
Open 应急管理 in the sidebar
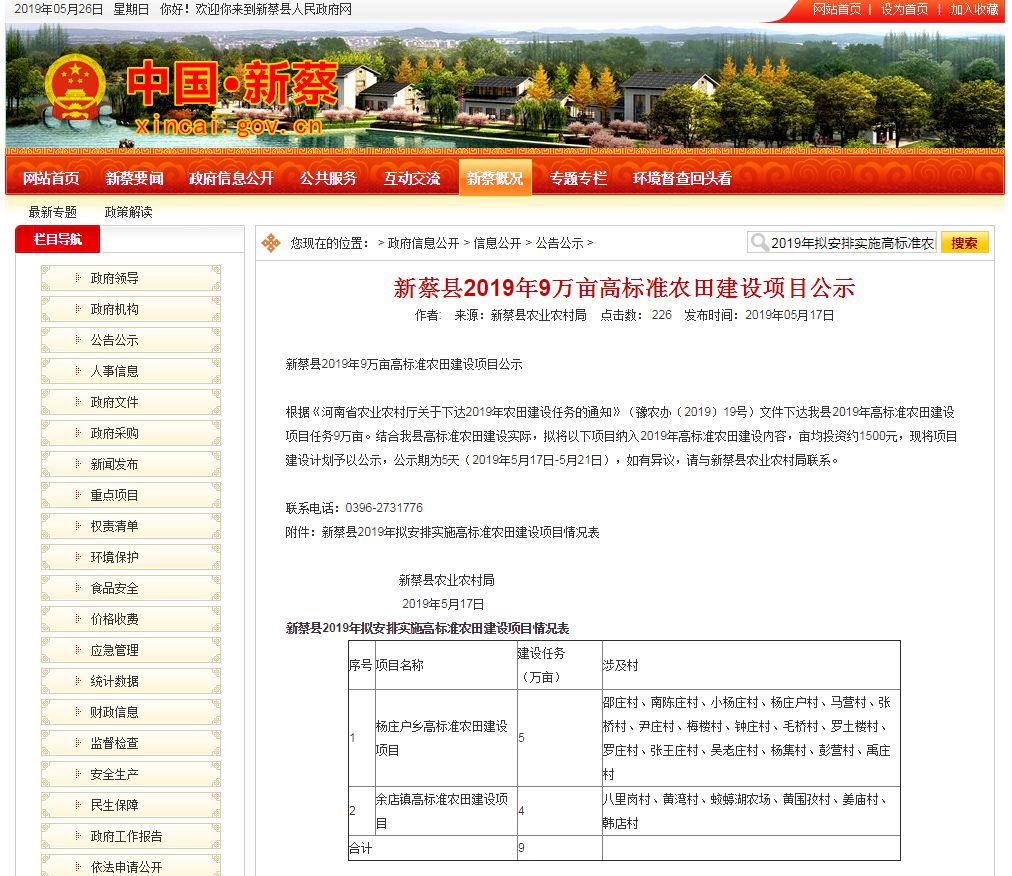[131, 650]
